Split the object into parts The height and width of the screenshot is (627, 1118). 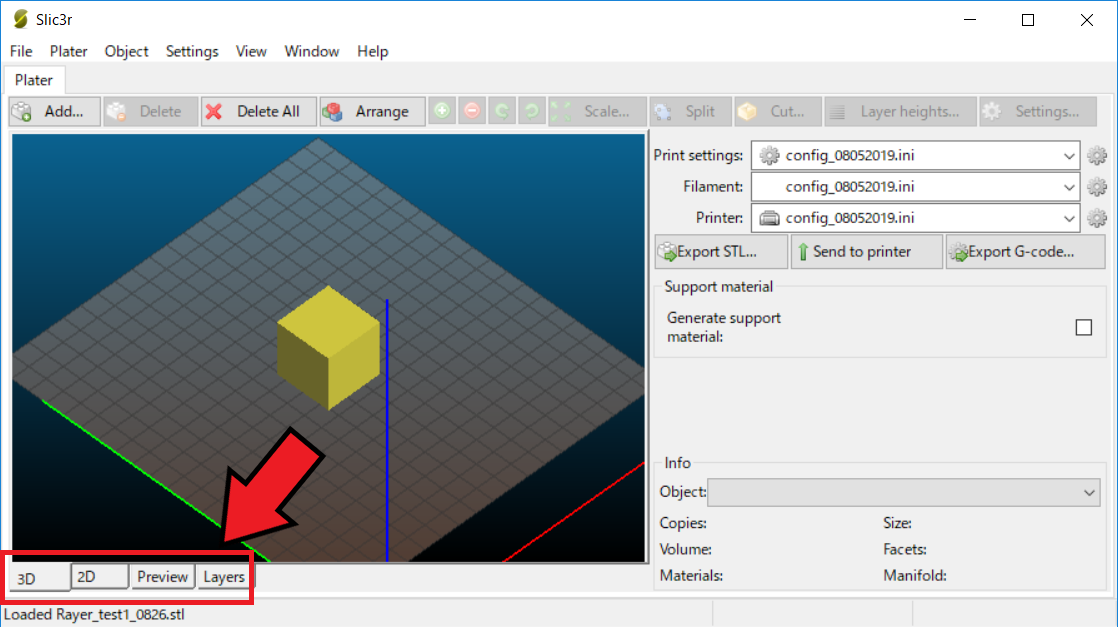(691, 111)
